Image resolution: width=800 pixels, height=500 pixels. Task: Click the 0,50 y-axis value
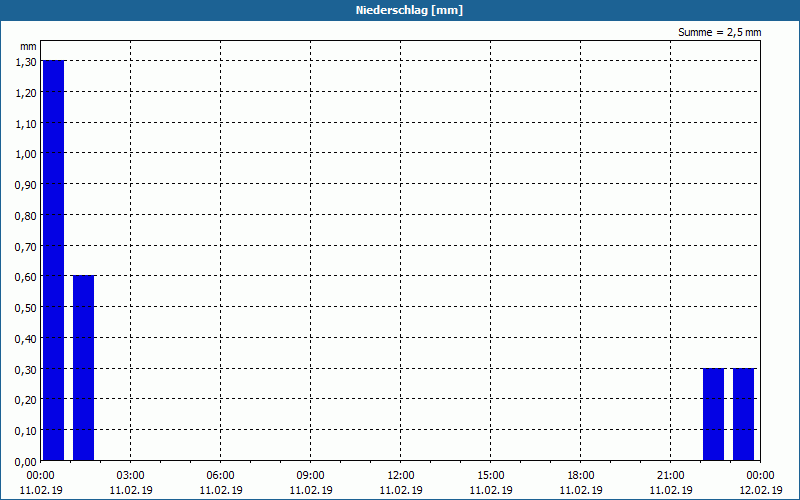(26, 308)
